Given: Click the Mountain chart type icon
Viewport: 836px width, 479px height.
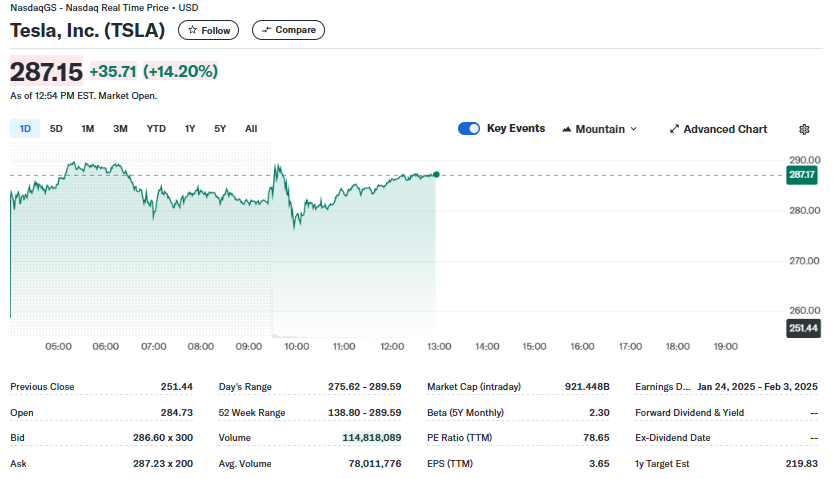Looking at the screenshot, I should [x=567, y=129].
